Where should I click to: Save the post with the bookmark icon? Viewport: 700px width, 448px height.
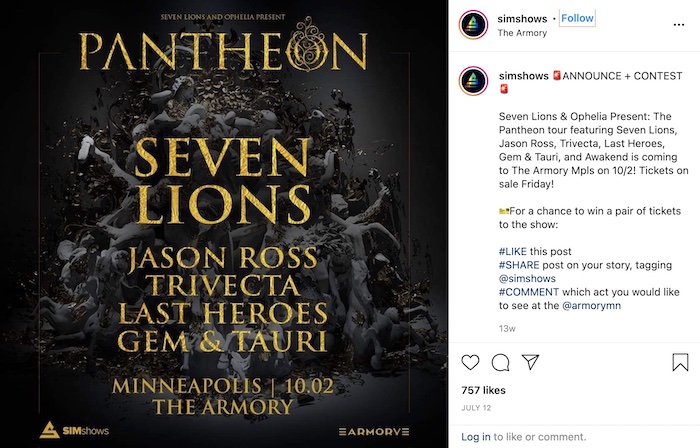pyautogui.click(x=680, y=362)
